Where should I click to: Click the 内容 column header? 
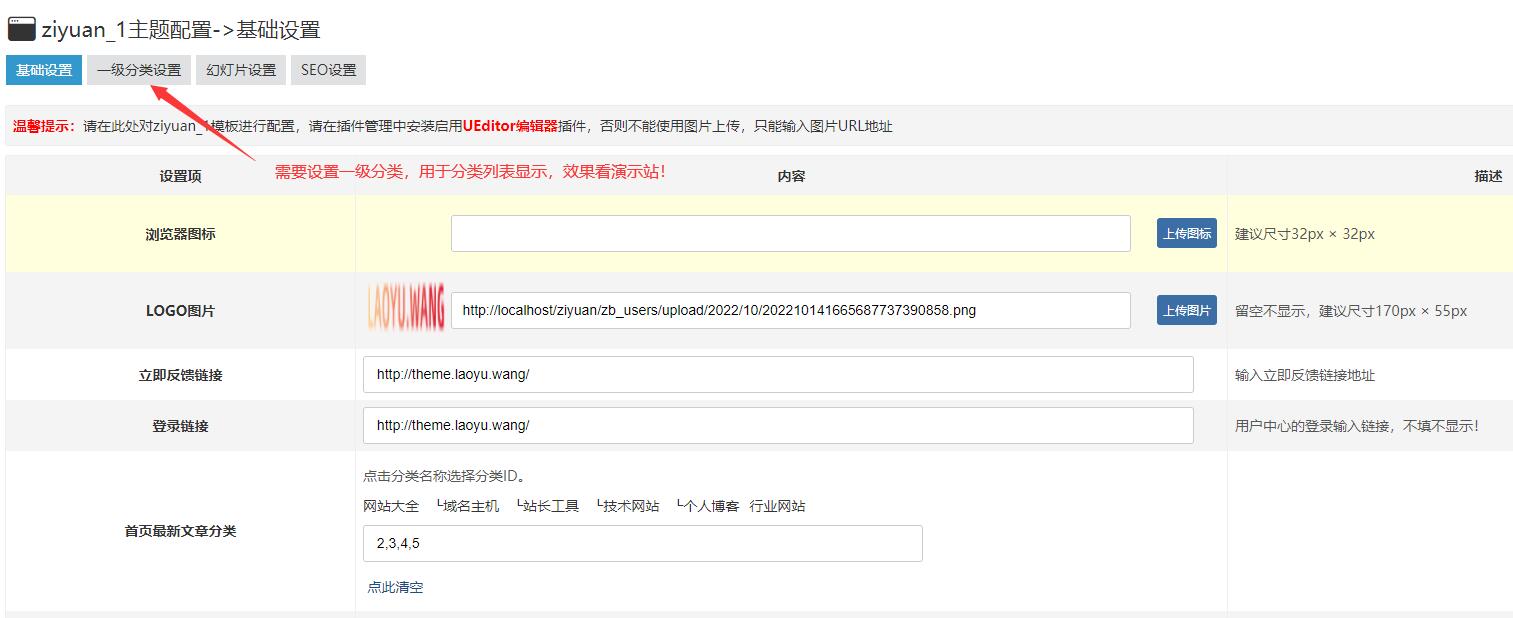pos(791,176)
